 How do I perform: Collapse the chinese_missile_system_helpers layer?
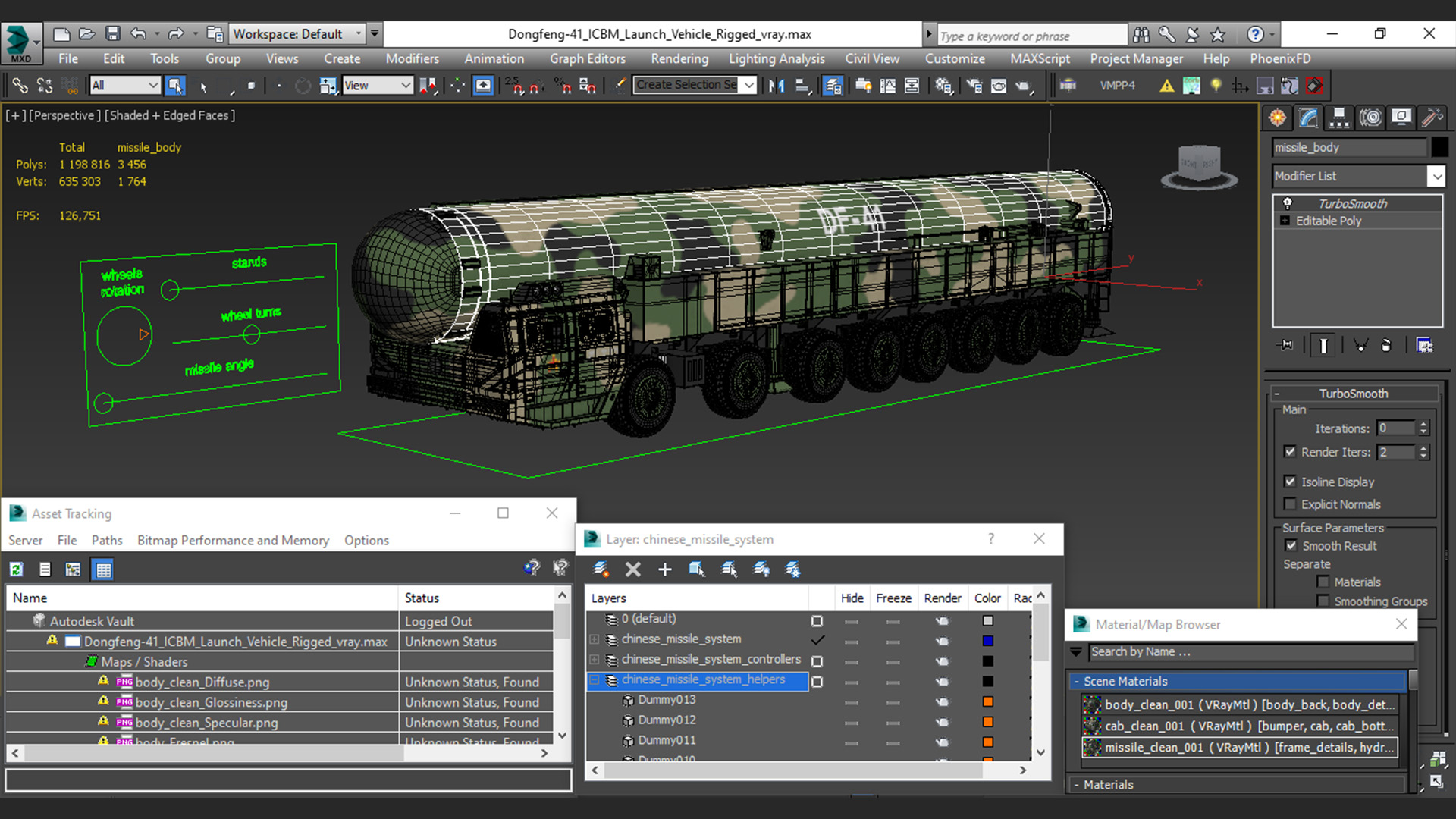[595, 680]
